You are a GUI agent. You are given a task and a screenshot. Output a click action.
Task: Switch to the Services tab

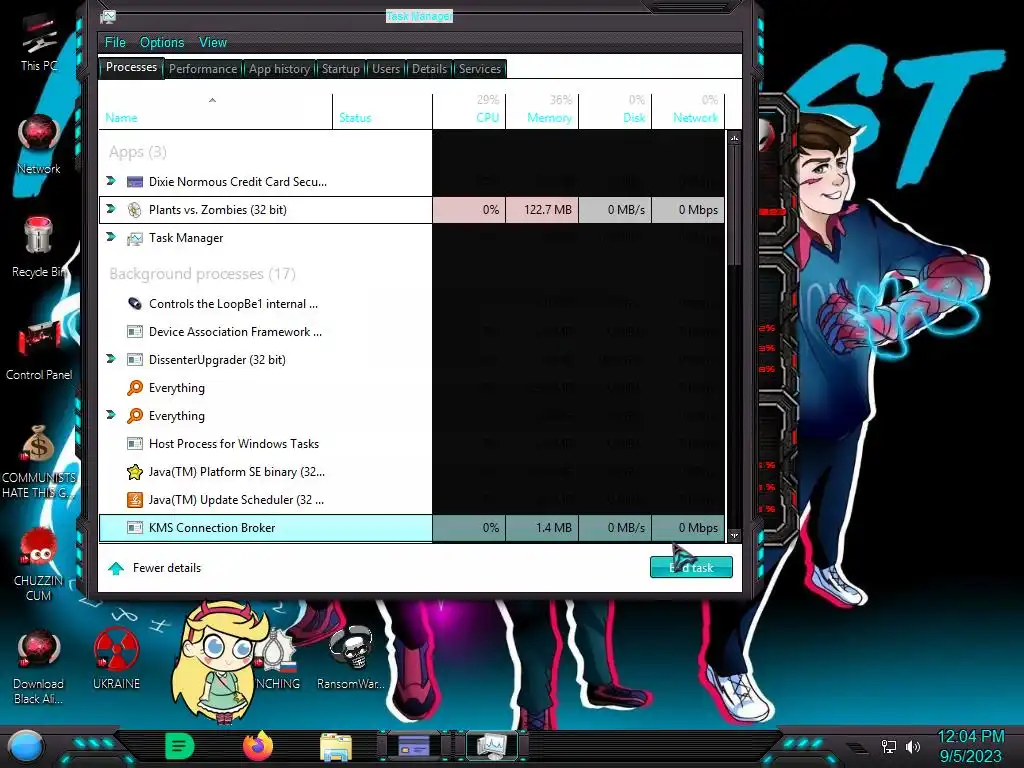(480, 69)
